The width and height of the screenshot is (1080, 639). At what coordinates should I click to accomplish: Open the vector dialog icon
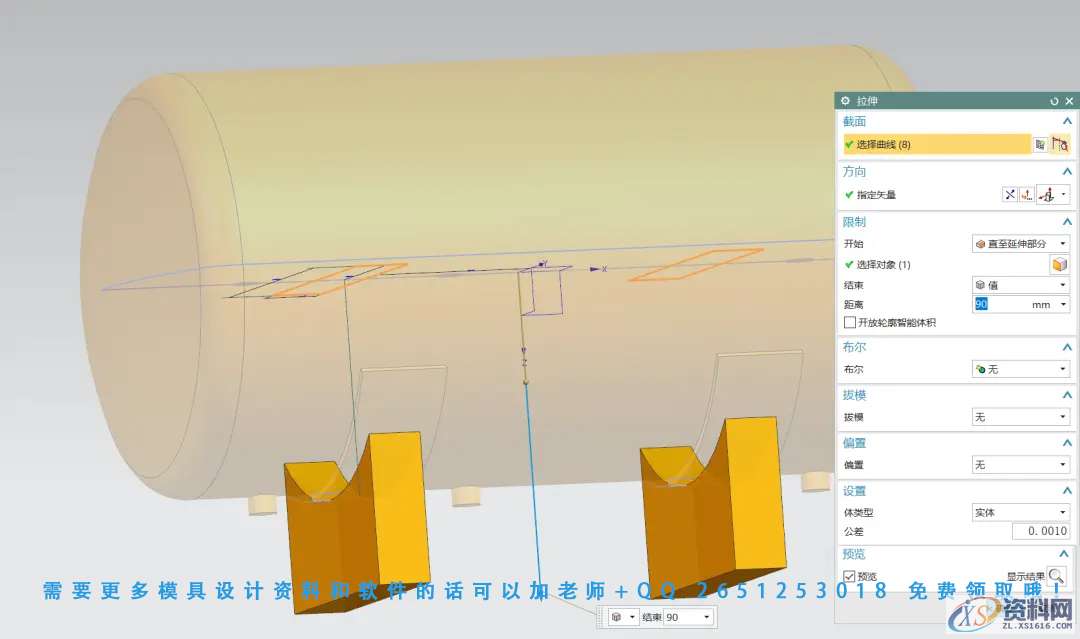click(x=1027, y=195)
